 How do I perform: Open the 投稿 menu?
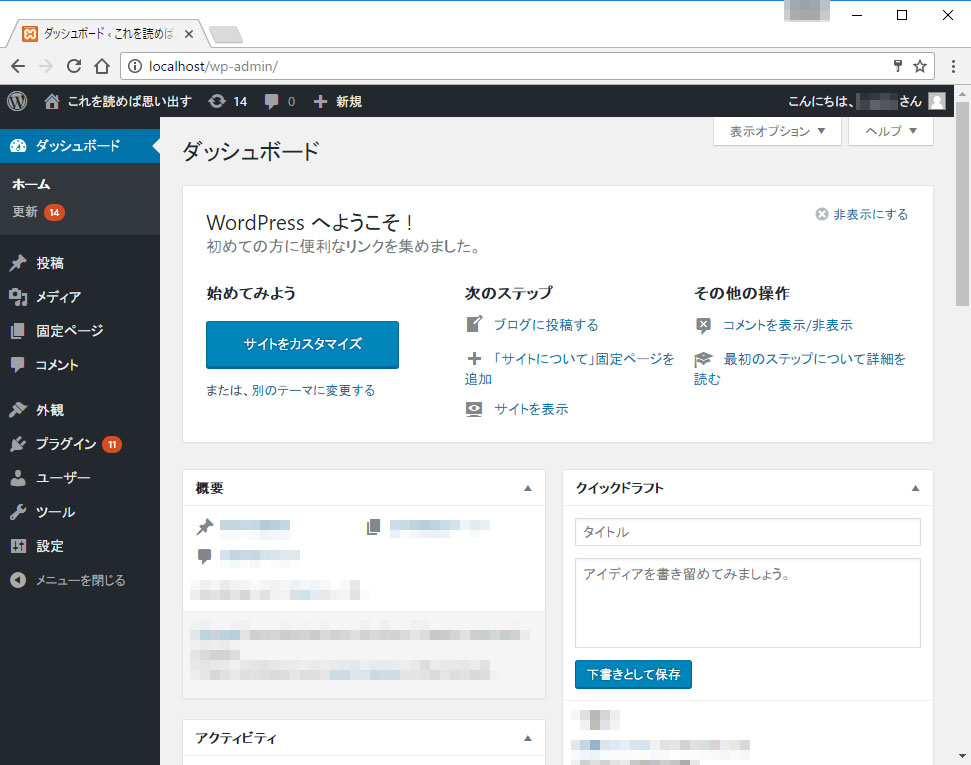tap(80, 263)
